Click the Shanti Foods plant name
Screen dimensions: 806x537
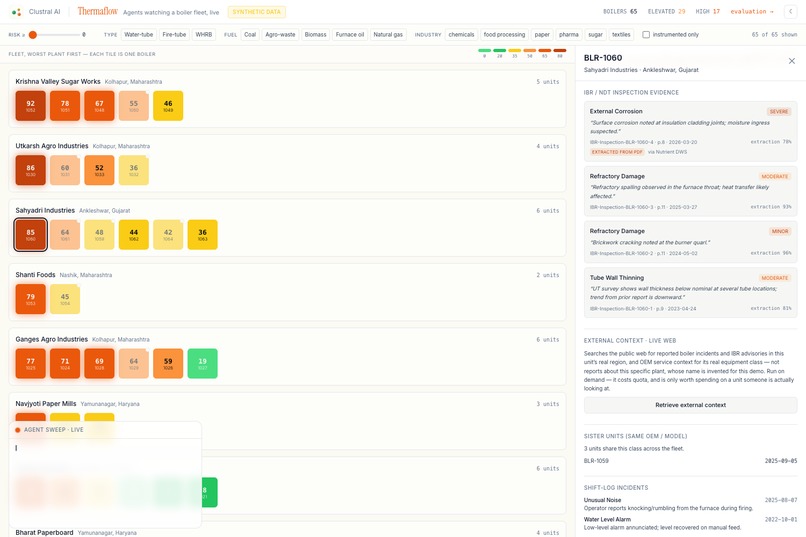(35, 275)
